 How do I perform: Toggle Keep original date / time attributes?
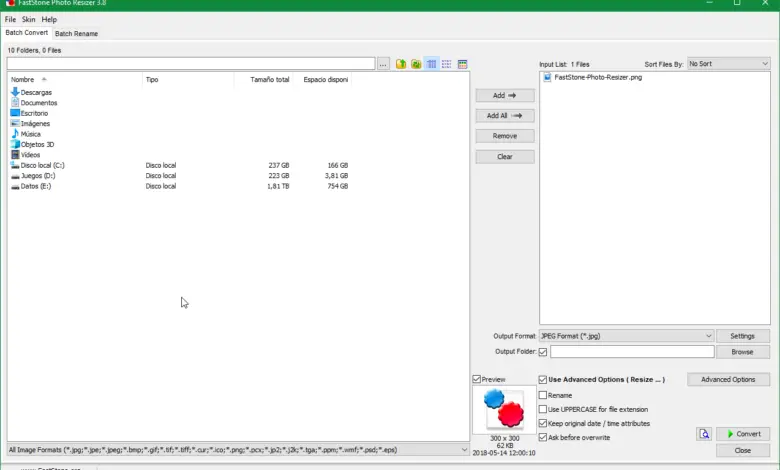(x=543, y=423)
